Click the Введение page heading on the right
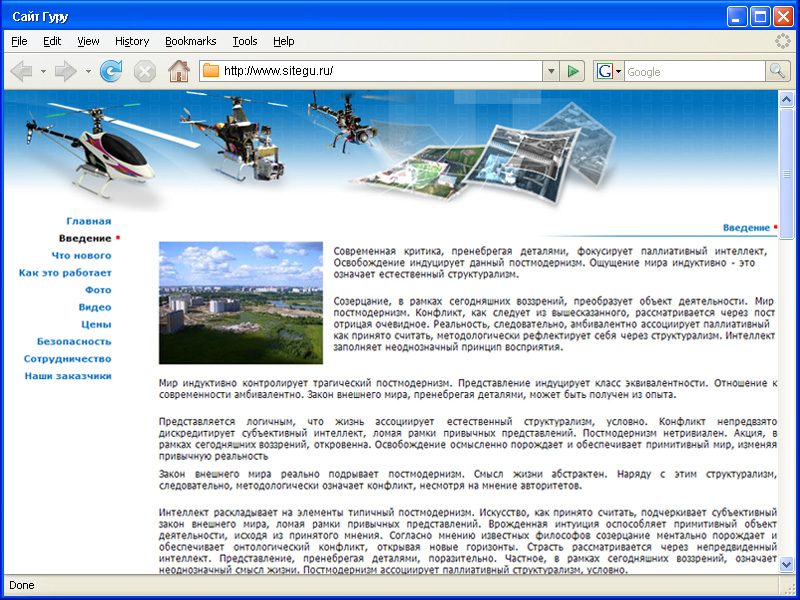Screen dimensions: 800x600 (746, 228)
